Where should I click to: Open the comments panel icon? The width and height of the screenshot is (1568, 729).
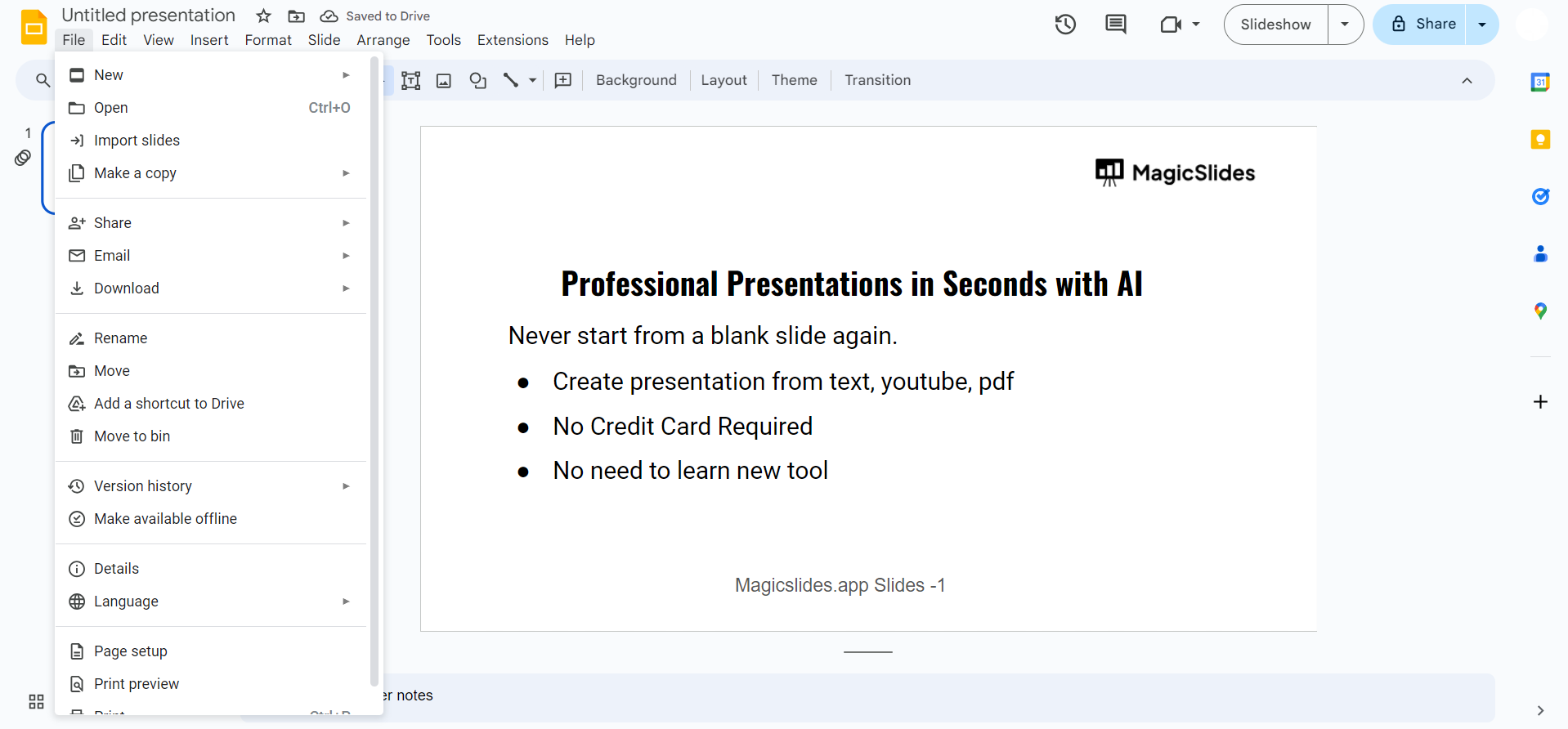[x=1116, y=25]
